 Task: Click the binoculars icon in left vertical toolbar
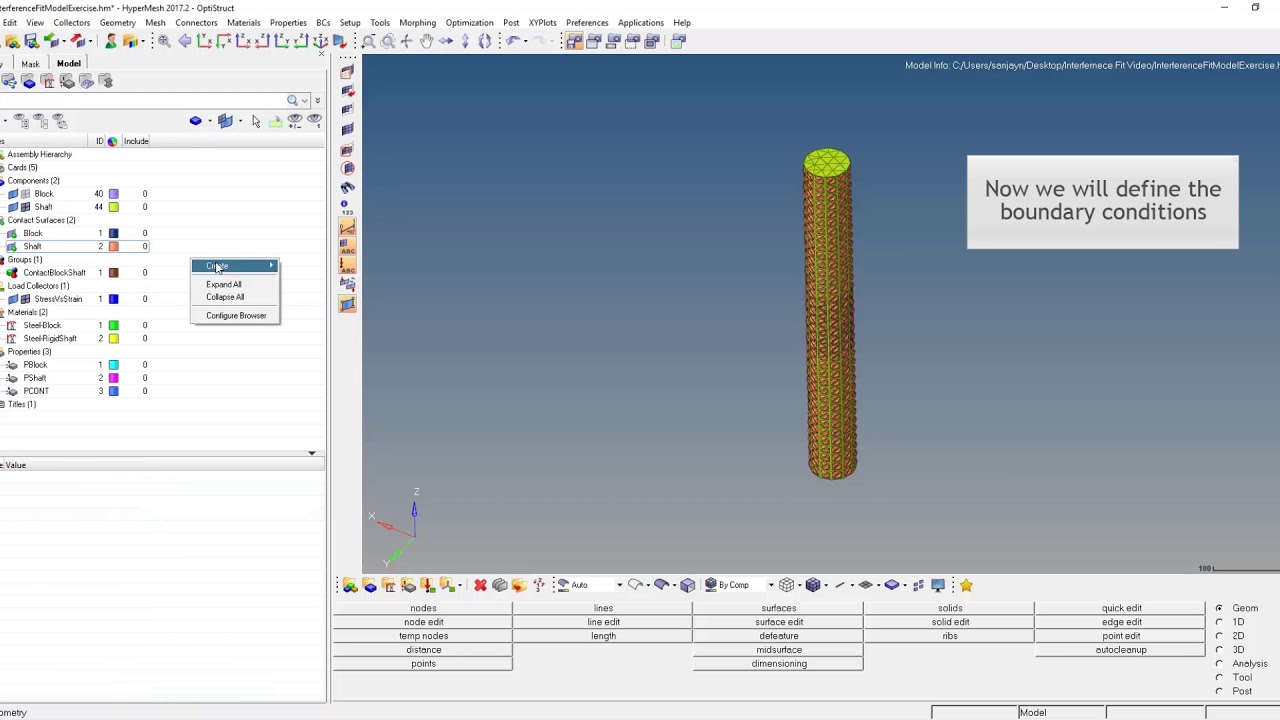[x=347, y=187]
